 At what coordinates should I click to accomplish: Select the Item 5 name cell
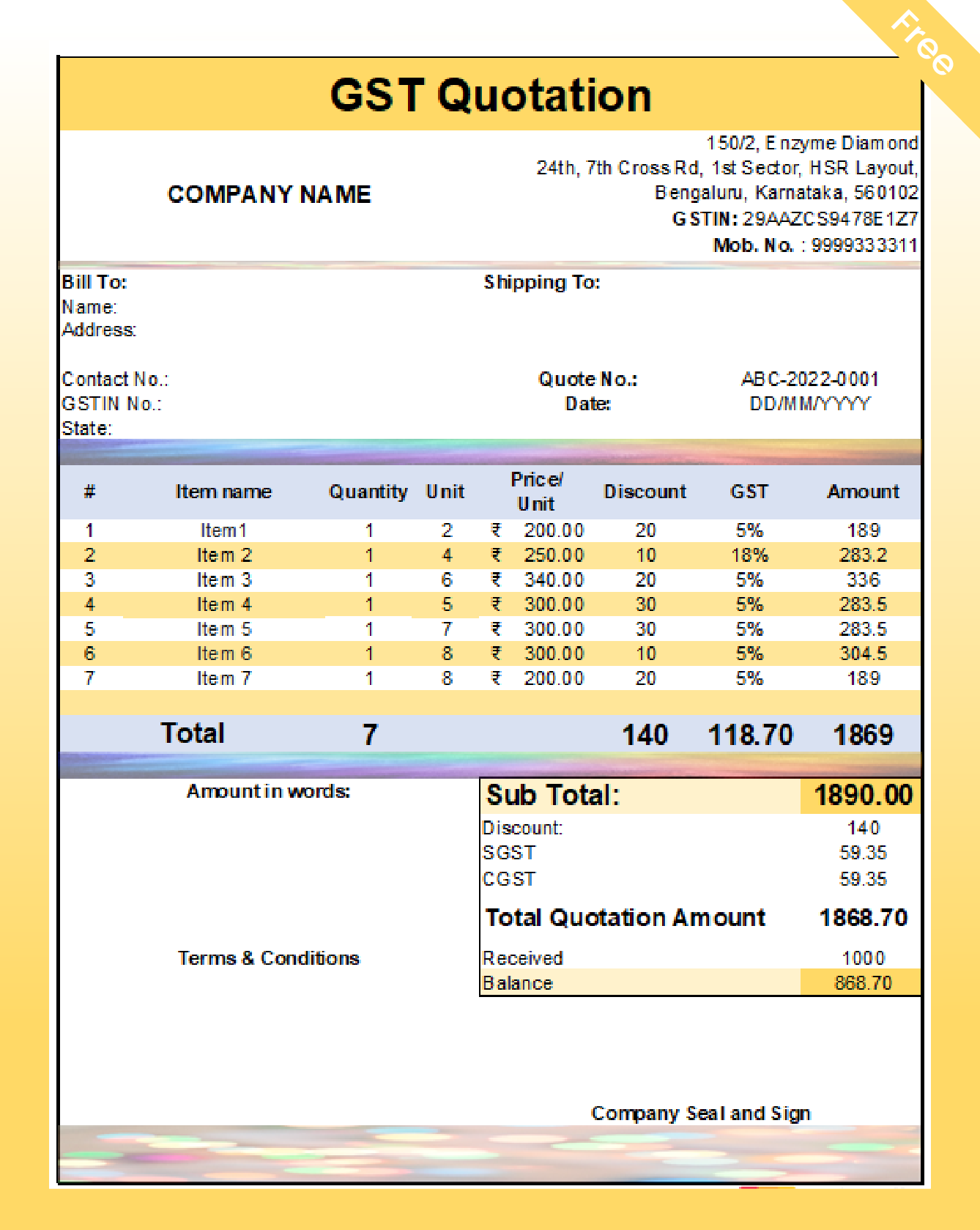coord(223,629)
